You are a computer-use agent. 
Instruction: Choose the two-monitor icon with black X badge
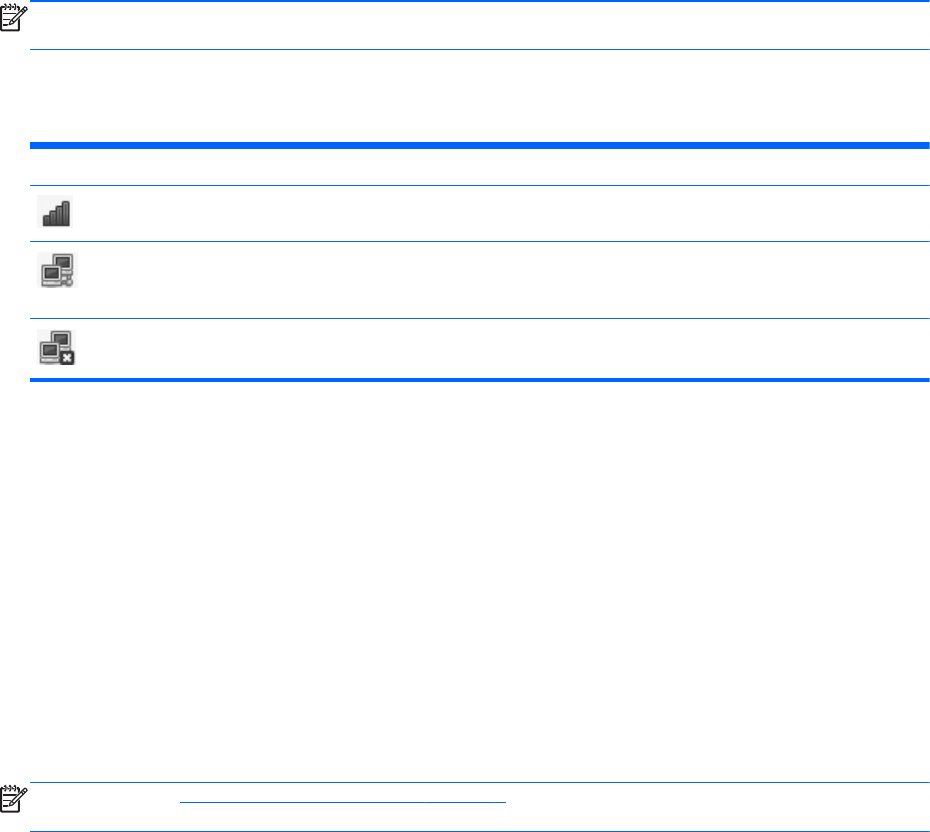pos(57,347)
